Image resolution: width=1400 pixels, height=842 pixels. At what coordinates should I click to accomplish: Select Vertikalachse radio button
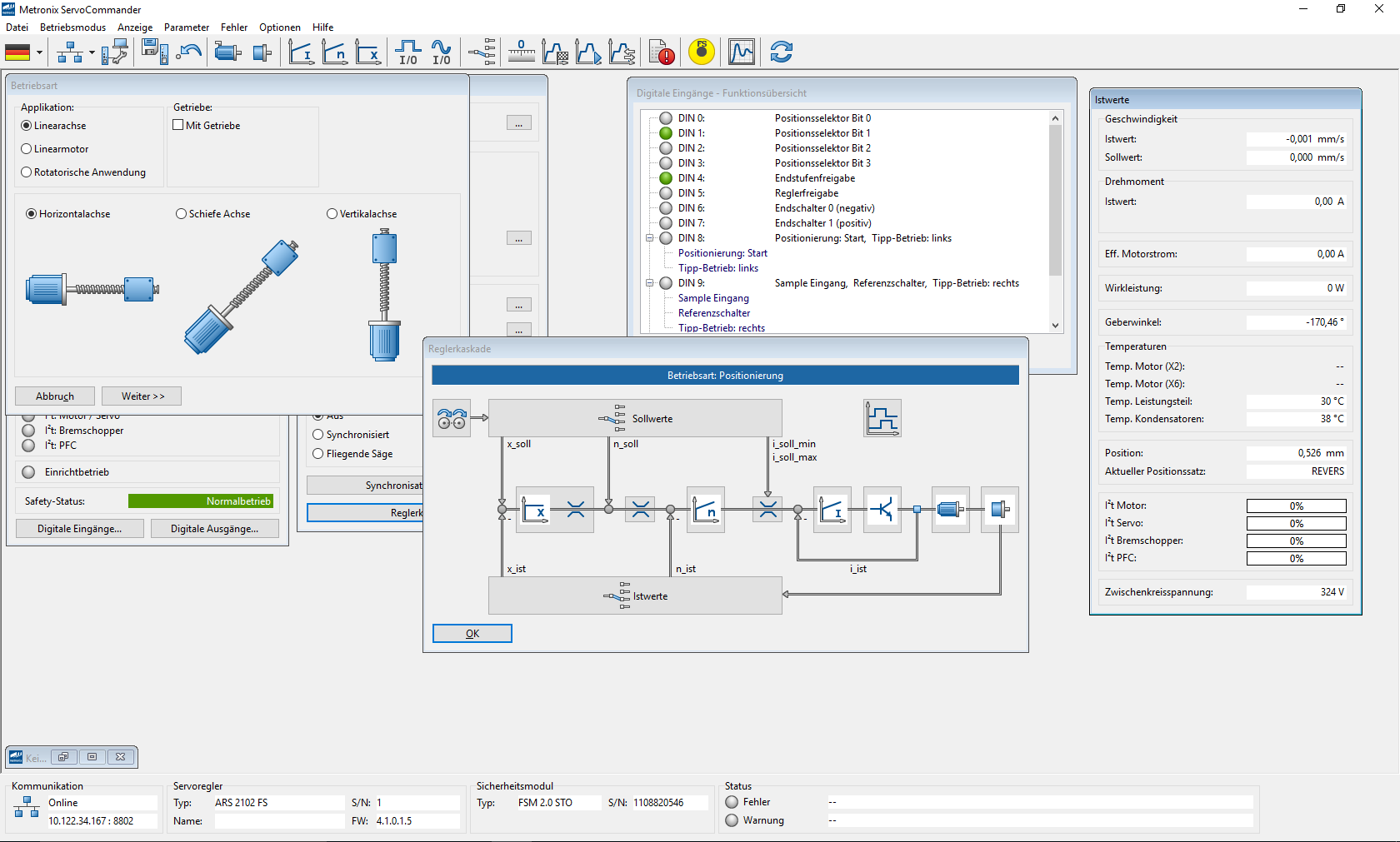332,214
